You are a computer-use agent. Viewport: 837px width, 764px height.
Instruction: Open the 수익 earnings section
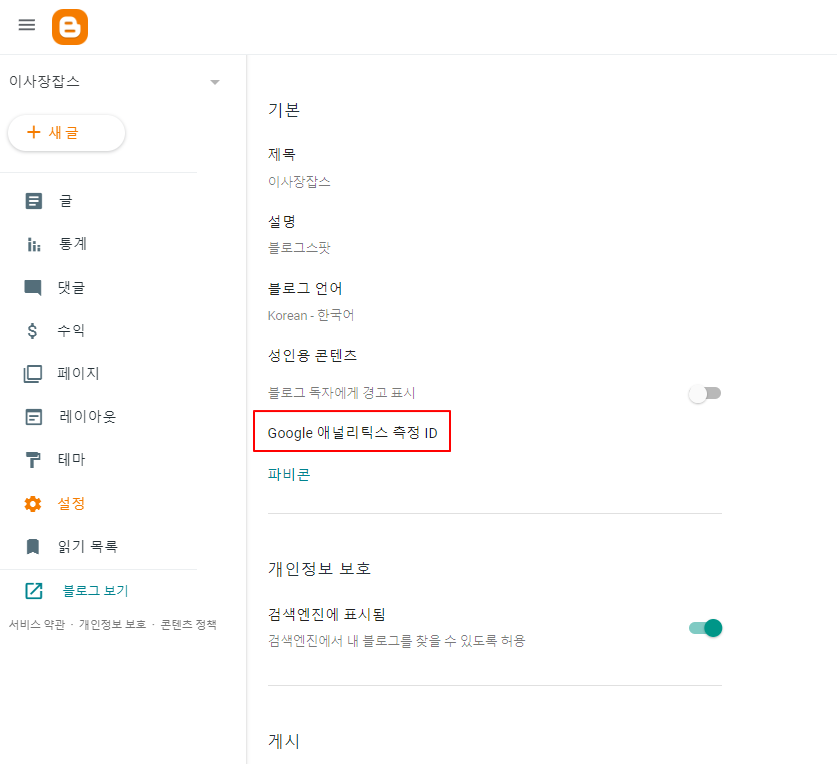click(x=71, y=330)
